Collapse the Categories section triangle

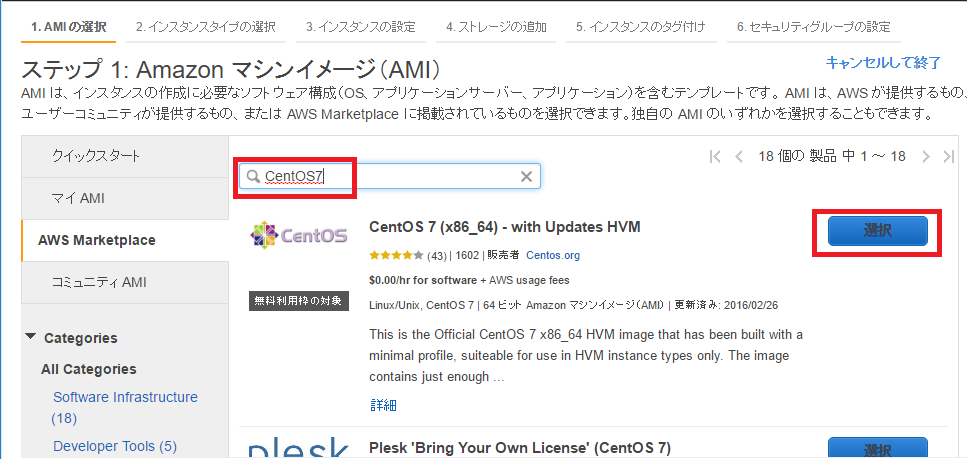pos(31,337)
